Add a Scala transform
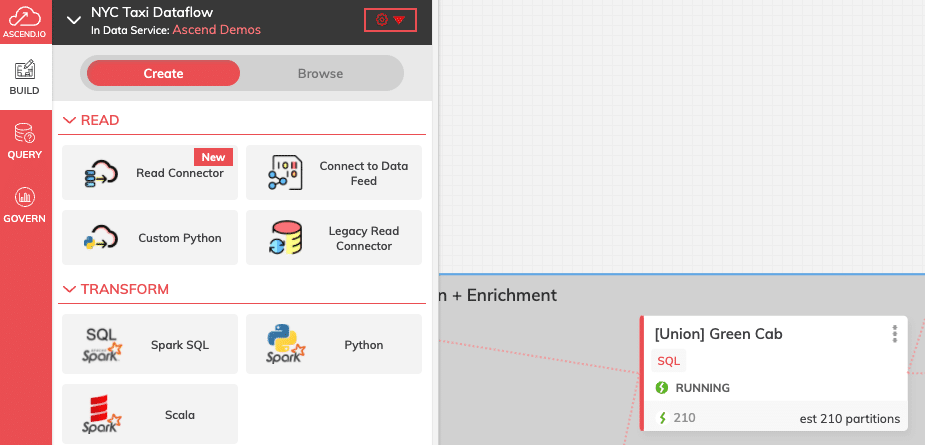925x445 pixels. 150,414
